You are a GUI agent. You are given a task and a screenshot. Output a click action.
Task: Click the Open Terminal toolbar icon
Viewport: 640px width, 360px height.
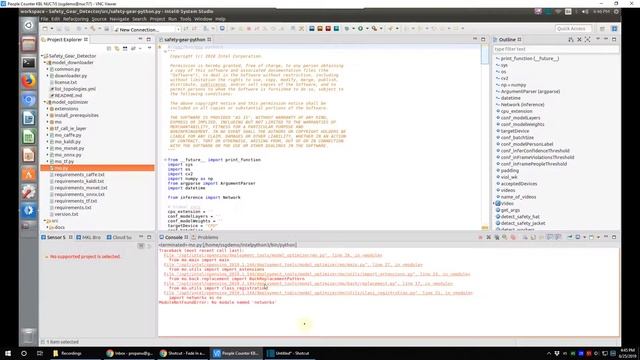[x=222, y=29]
